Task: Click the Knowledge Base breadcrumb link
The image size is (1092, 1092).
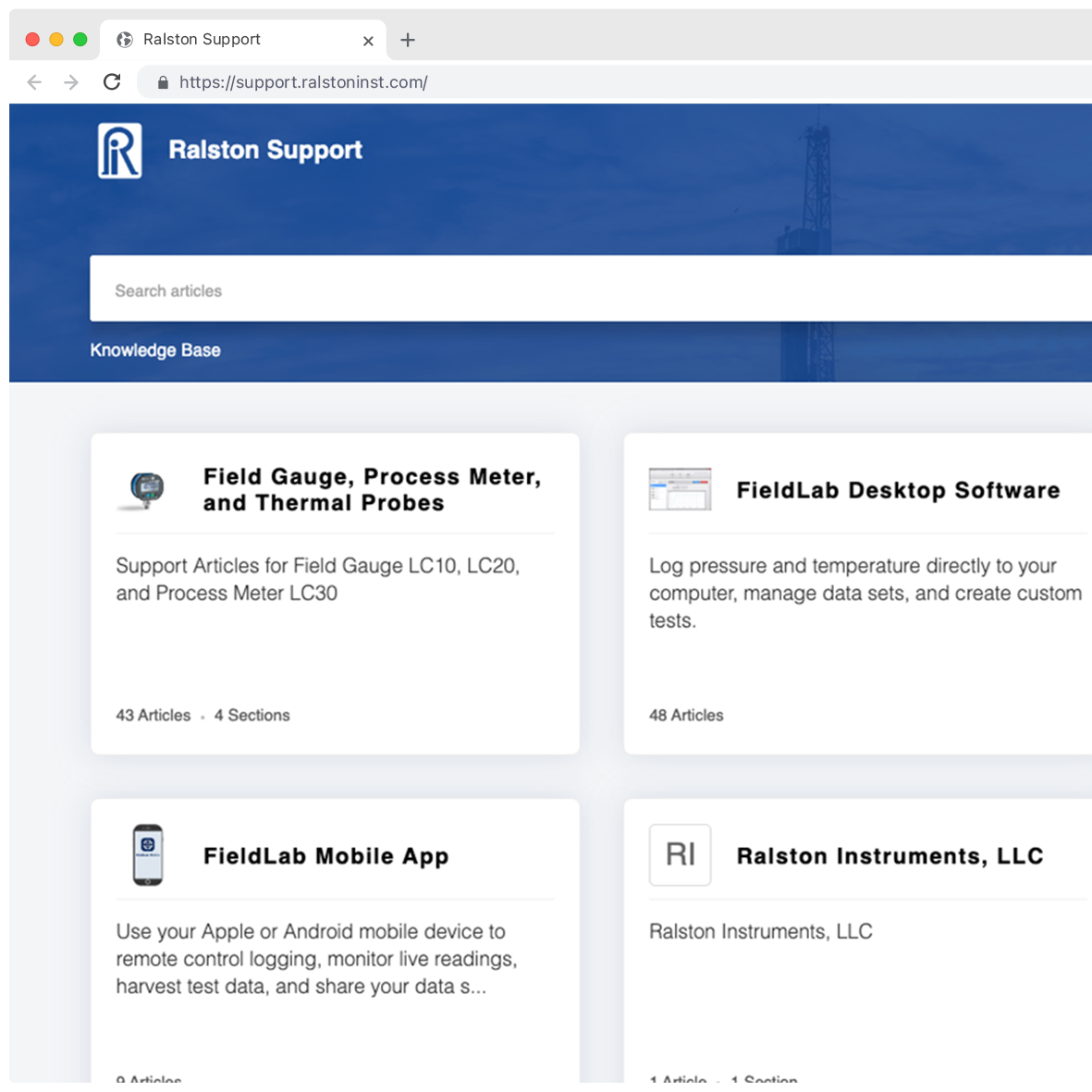Action: click(x=155, y=350)
